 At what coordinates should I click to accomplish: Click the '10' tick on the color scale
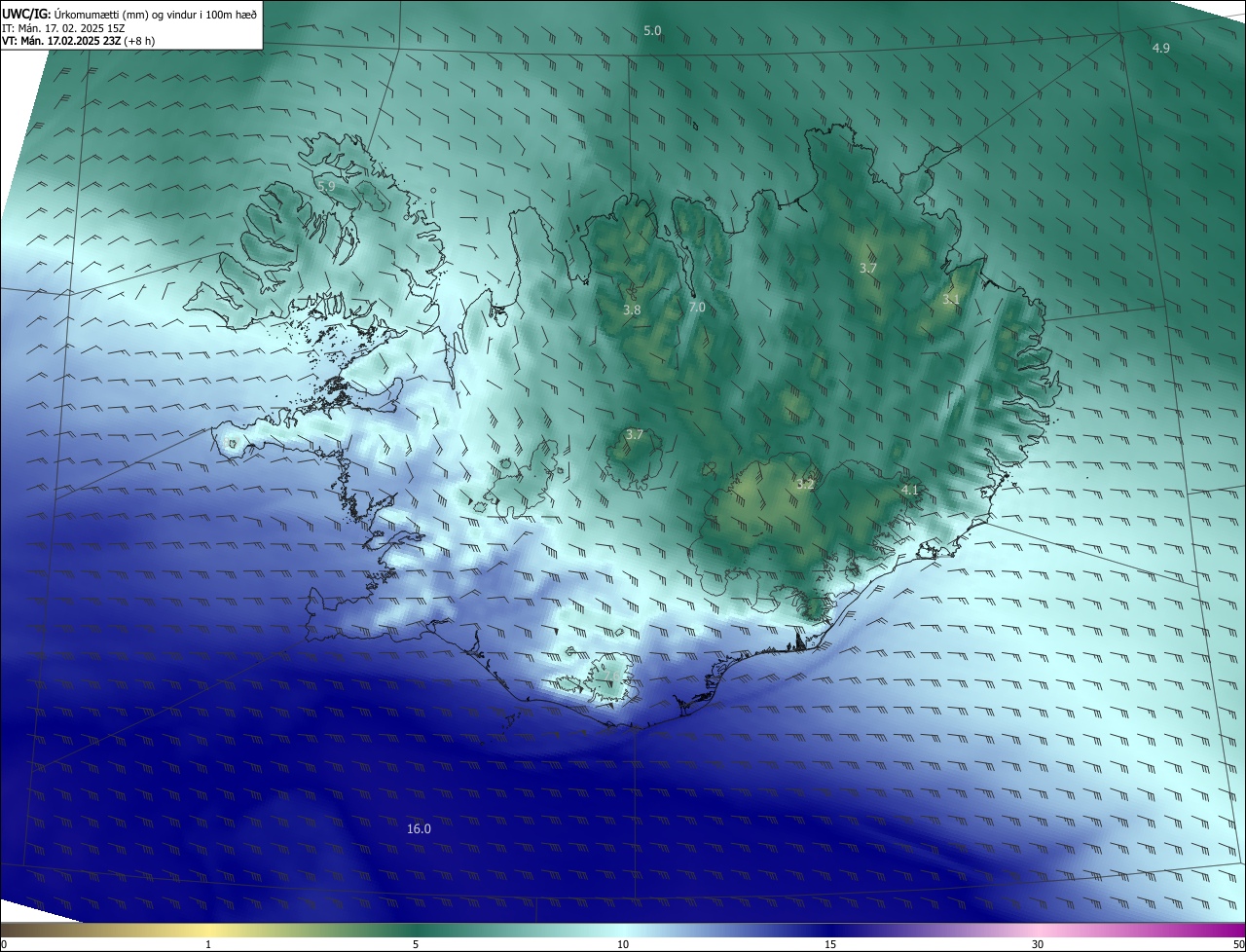[623, 945]
